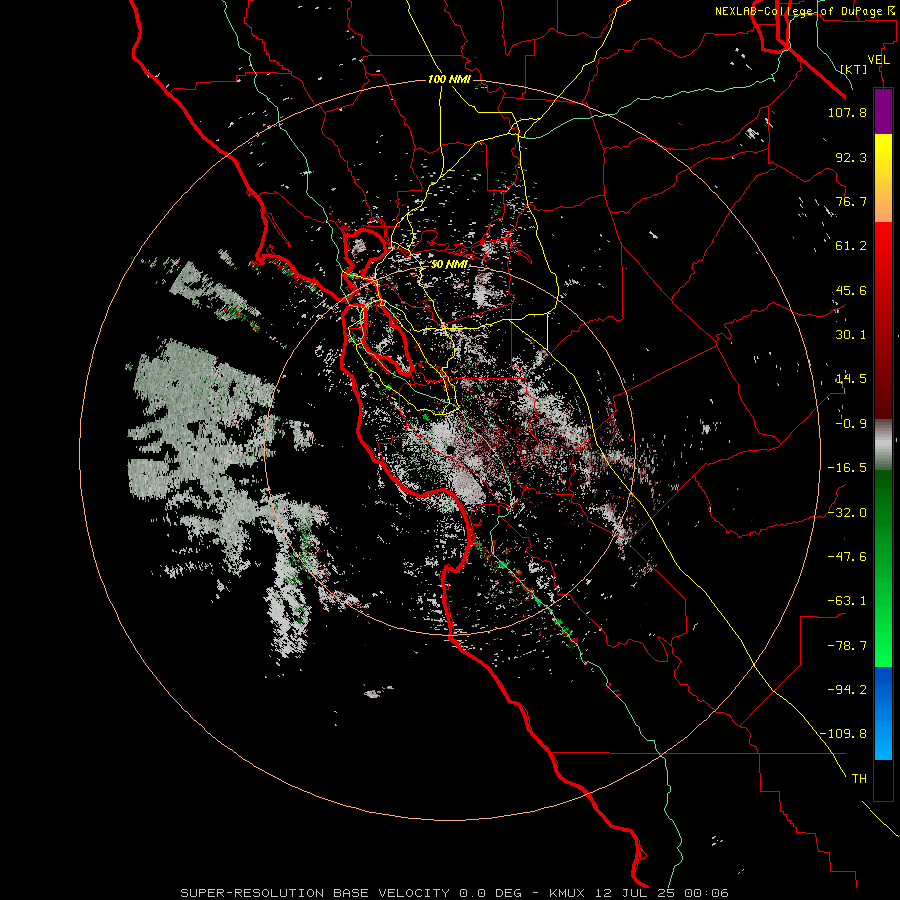Select the 61.2 velocity scale value
The height and width of the screenshot is (900, 900).
851,246
